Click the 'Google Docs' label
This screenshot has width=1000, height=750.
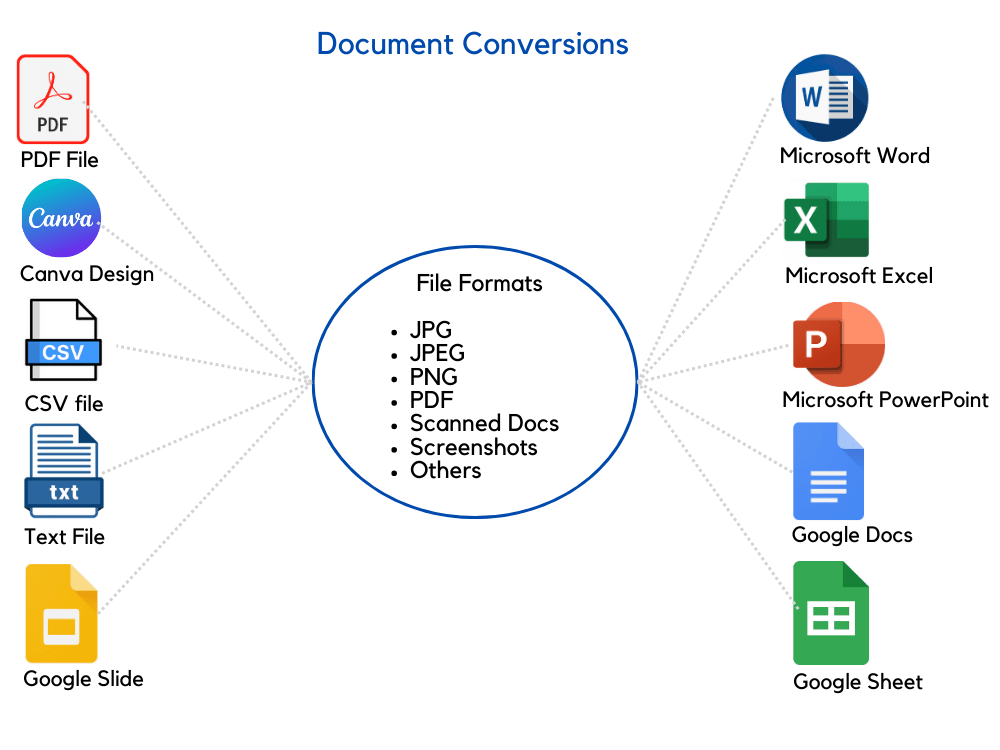click(852, 535)
